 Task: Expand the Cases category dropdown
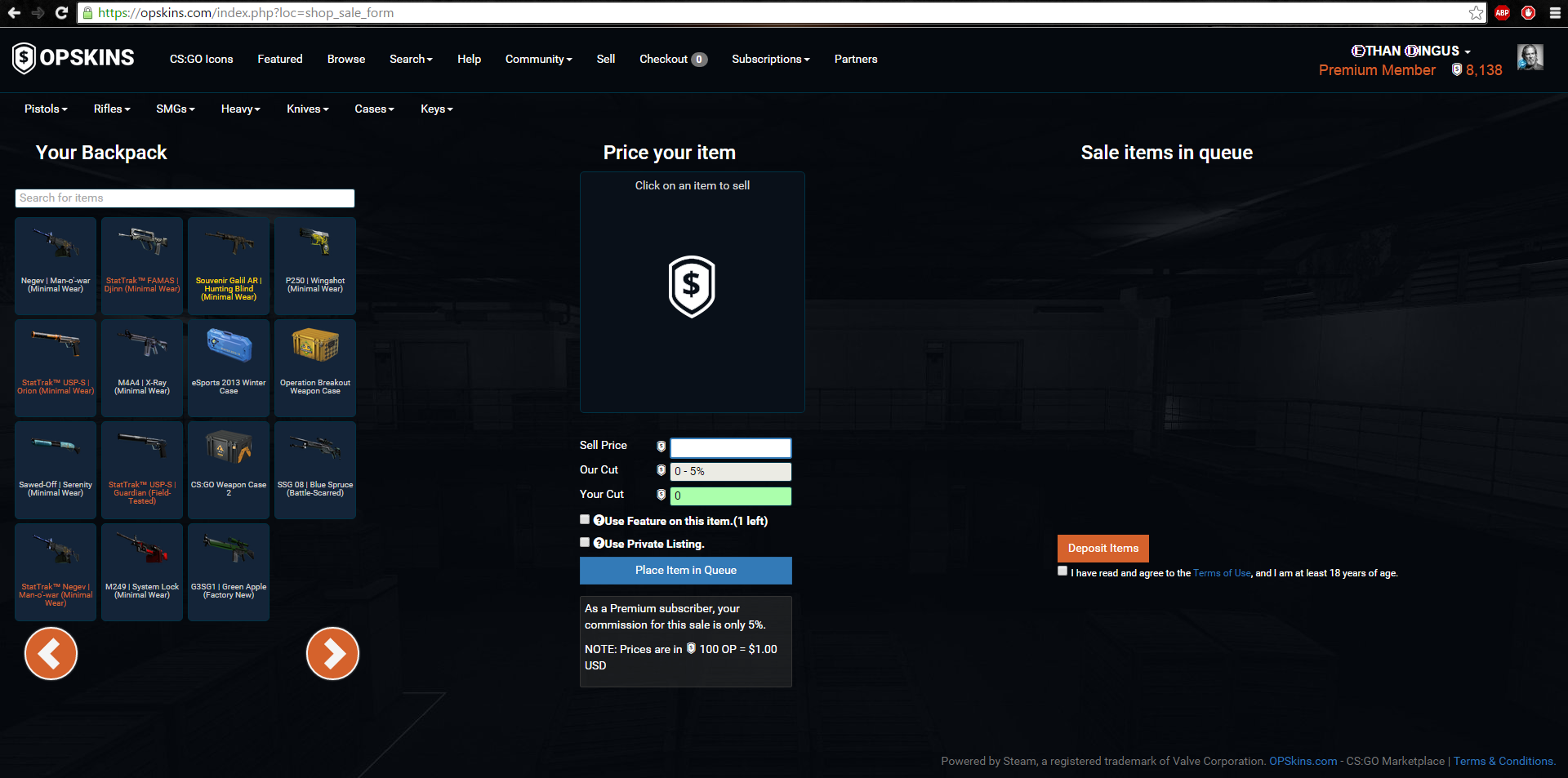[374, 109]
